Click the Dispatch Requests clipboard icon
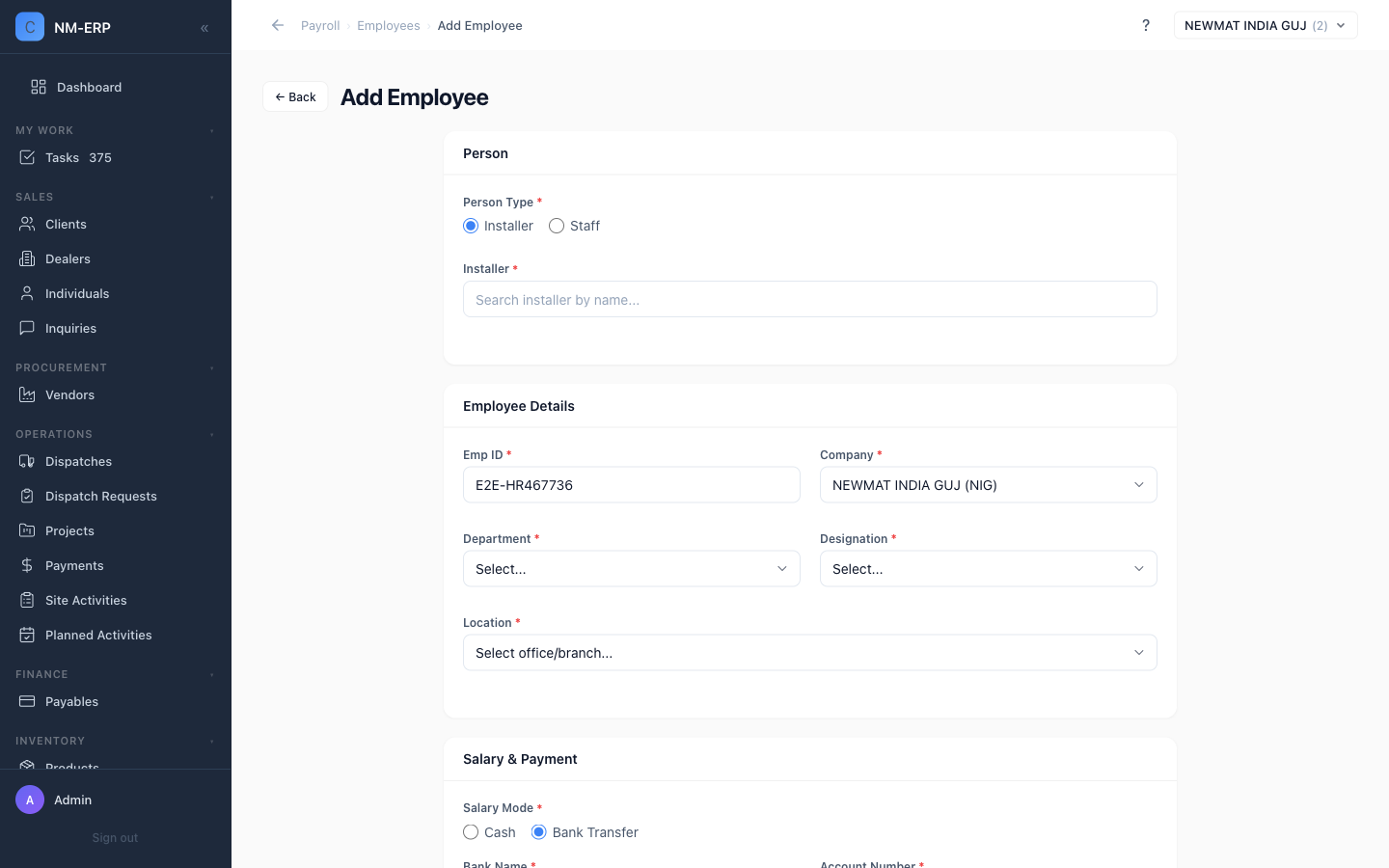Image resolution: width=1389 pixels, height=868 pixels. tap(27, 496)
